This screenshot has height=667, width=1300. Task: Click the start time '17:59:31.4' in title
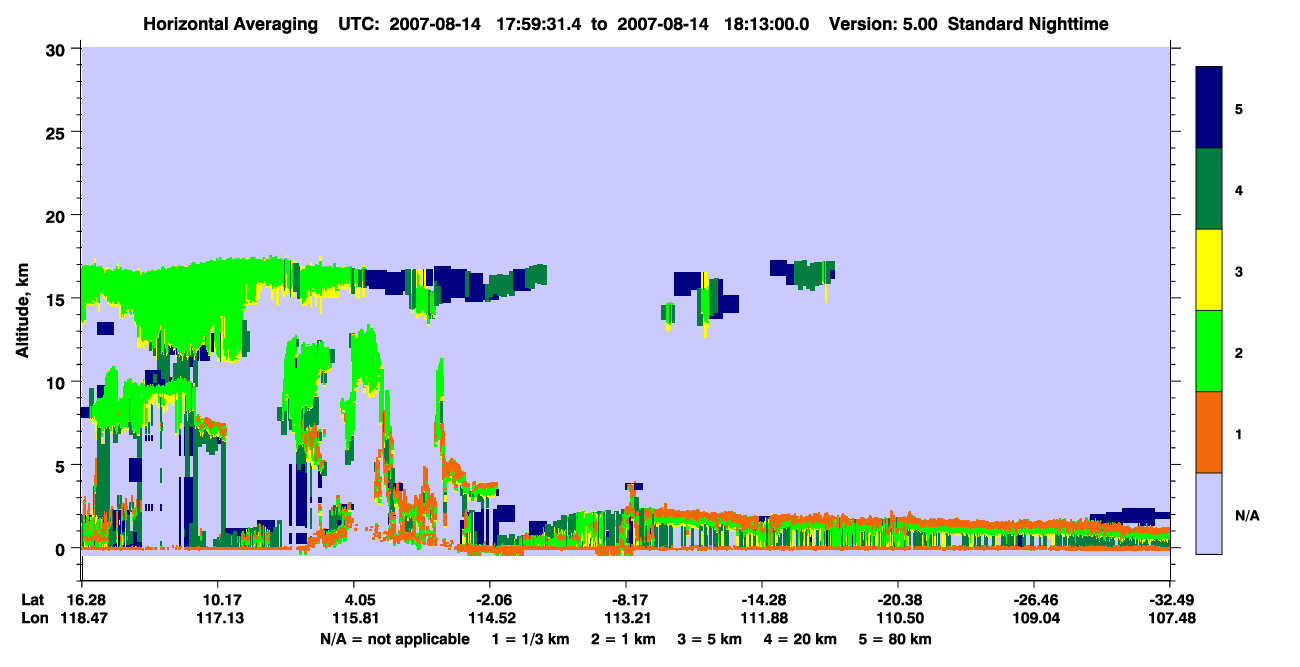coord(539,24)
